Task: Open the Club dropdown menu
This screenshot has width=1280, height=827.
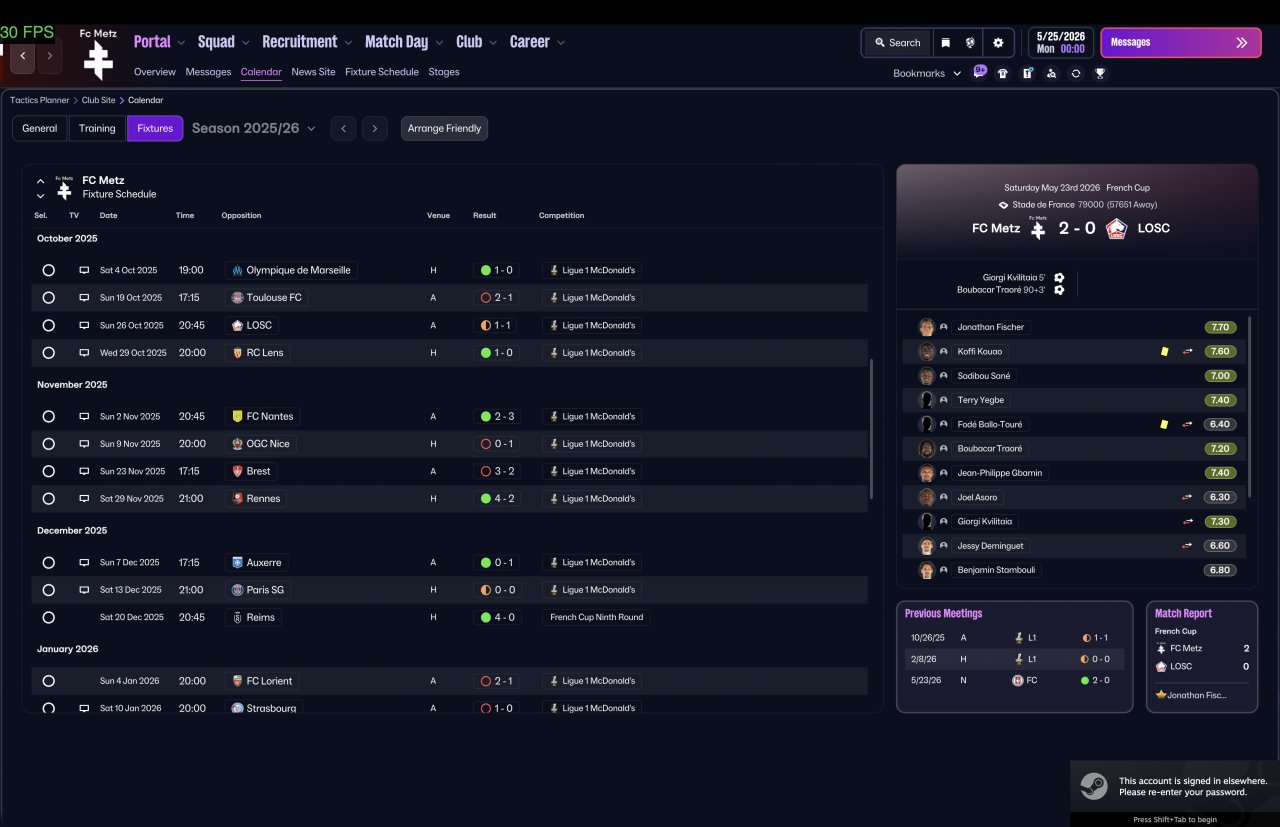Action: (477, 42)
